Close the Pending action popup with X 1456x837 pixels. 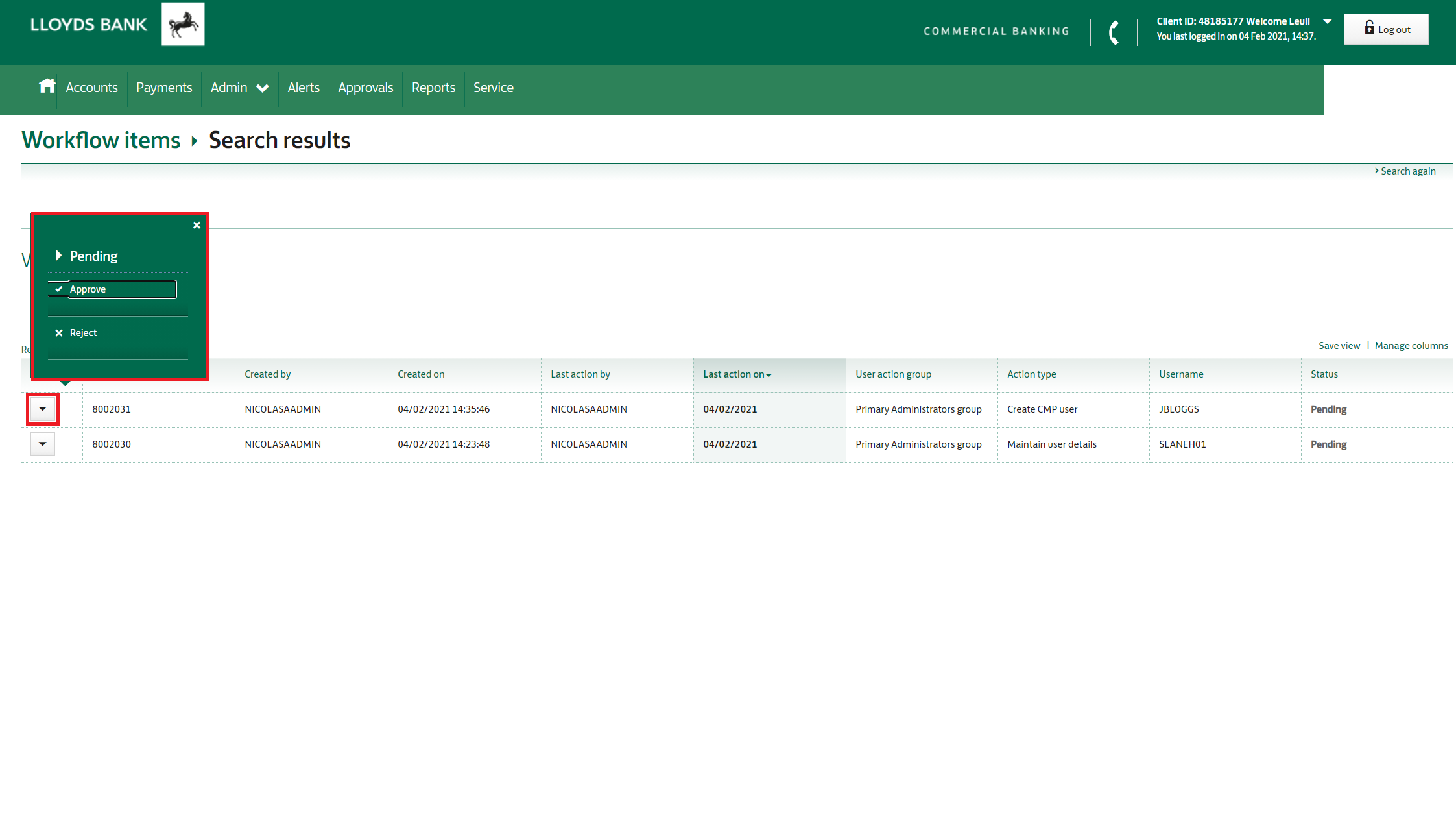(197, 225)
